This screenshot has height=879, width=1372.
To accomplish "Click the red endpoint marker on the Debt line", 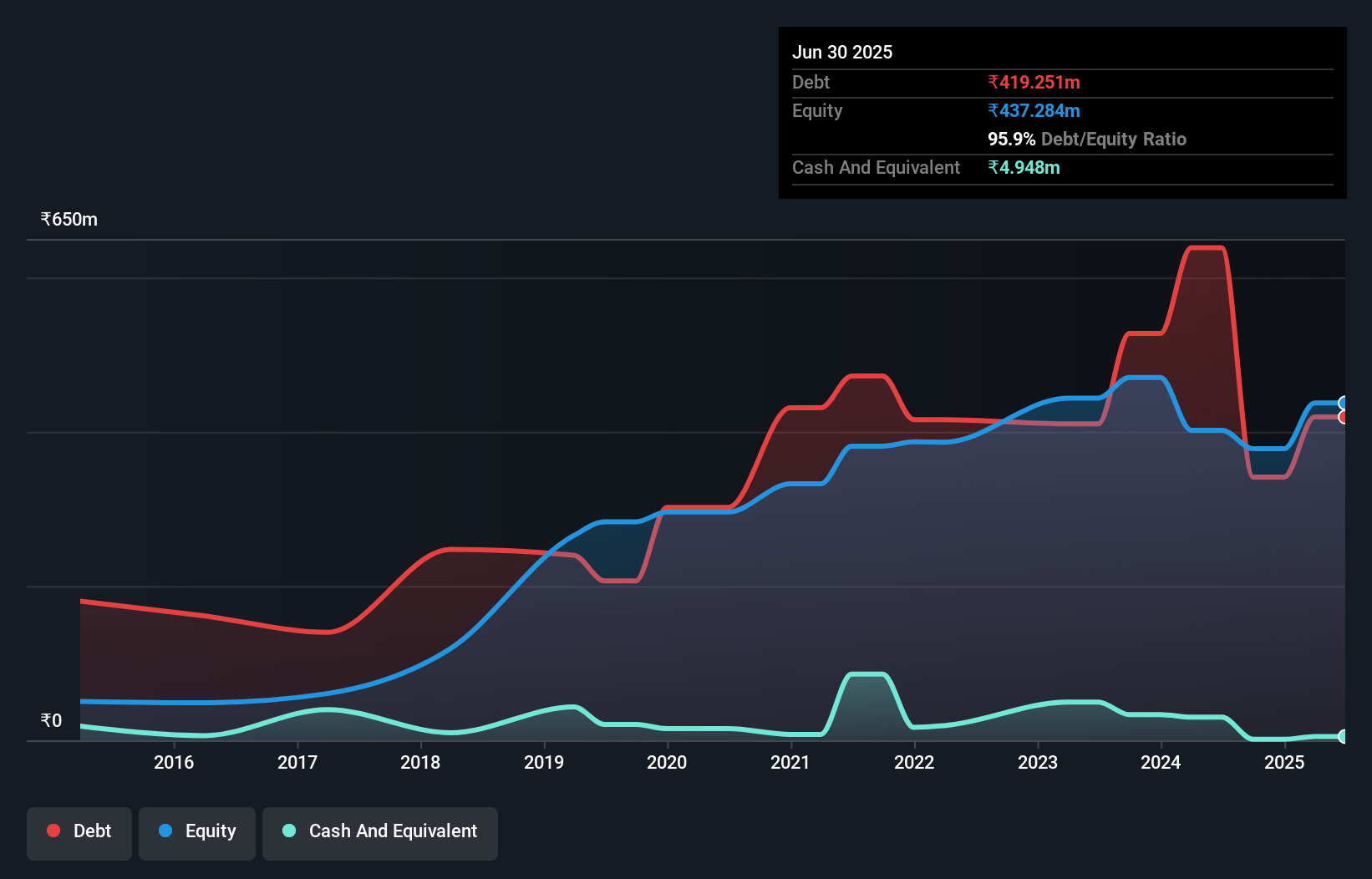I will click(x=1344, y=416).
